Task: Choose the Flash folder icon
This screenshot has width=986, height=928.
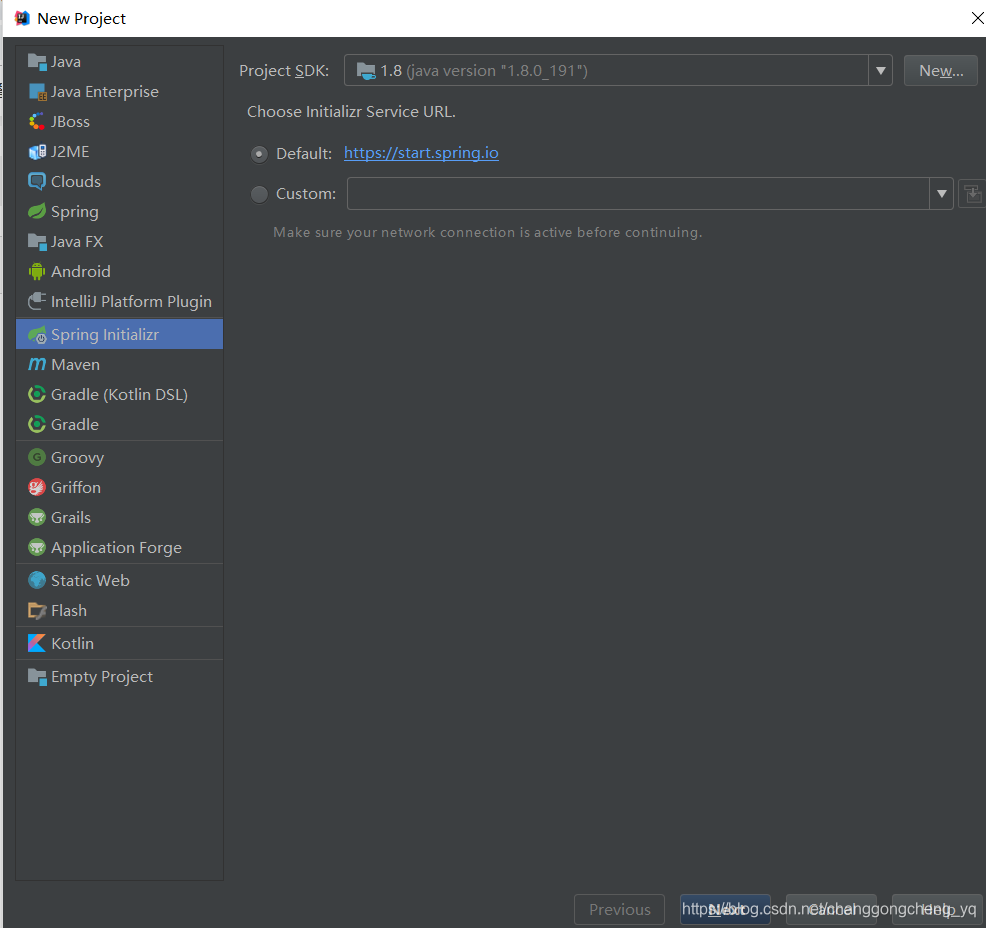Action: coord(37,610)
